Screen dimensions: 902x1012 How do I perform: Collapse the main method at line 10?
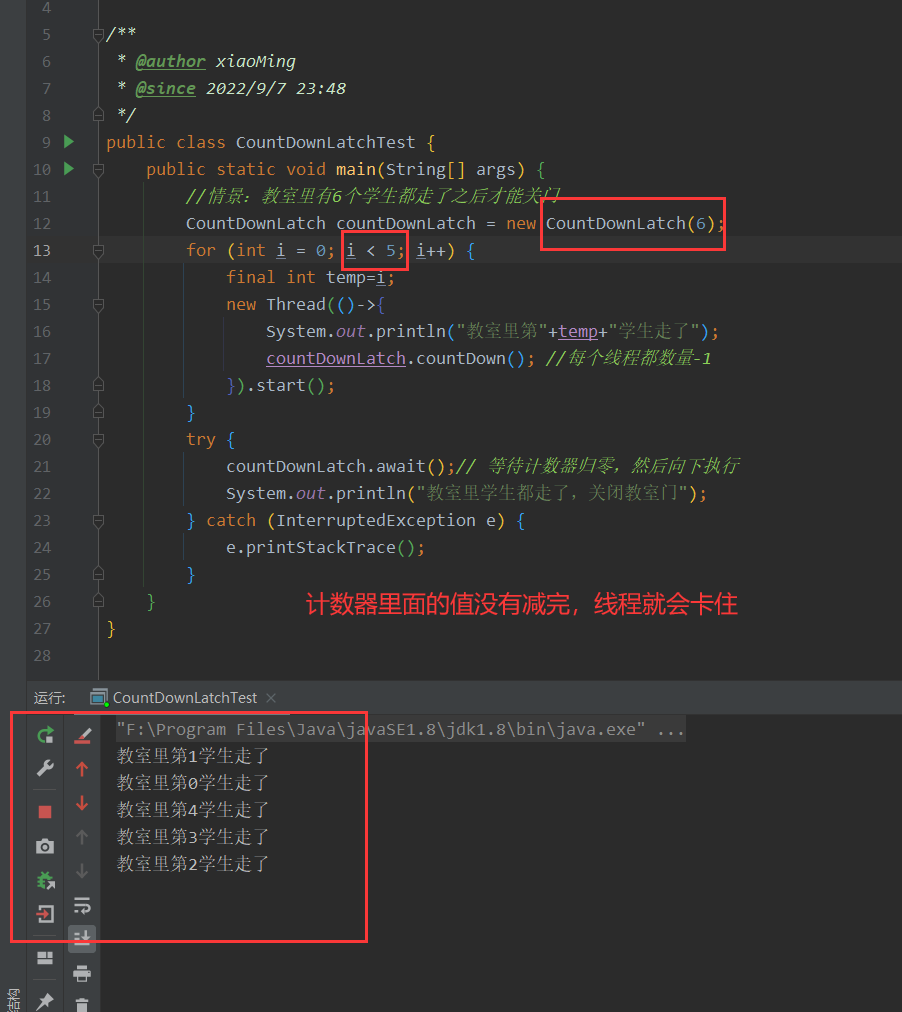click(98, 170)
